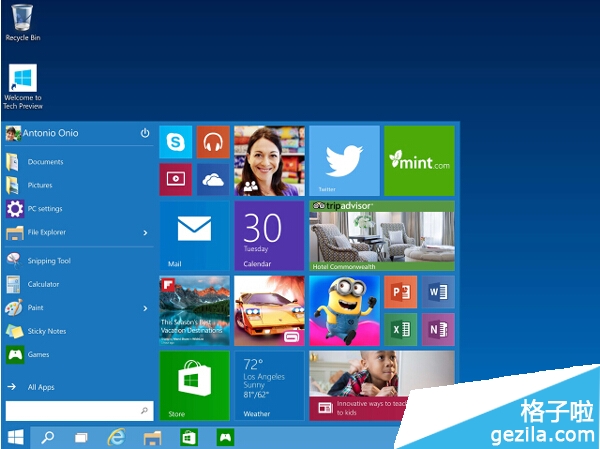600x449 pixels.
Task: Launch the Minion Rush game tile
Action: (x=344, y=311)
